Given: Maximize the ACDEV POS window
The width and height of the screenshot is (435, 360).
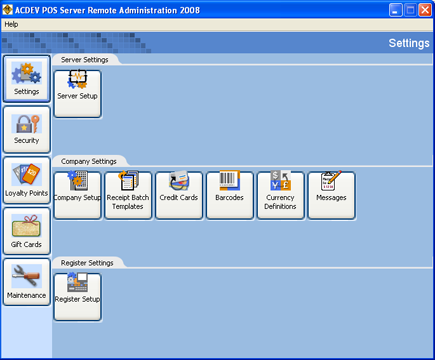Looking at the screenshot, I should 410,10.
